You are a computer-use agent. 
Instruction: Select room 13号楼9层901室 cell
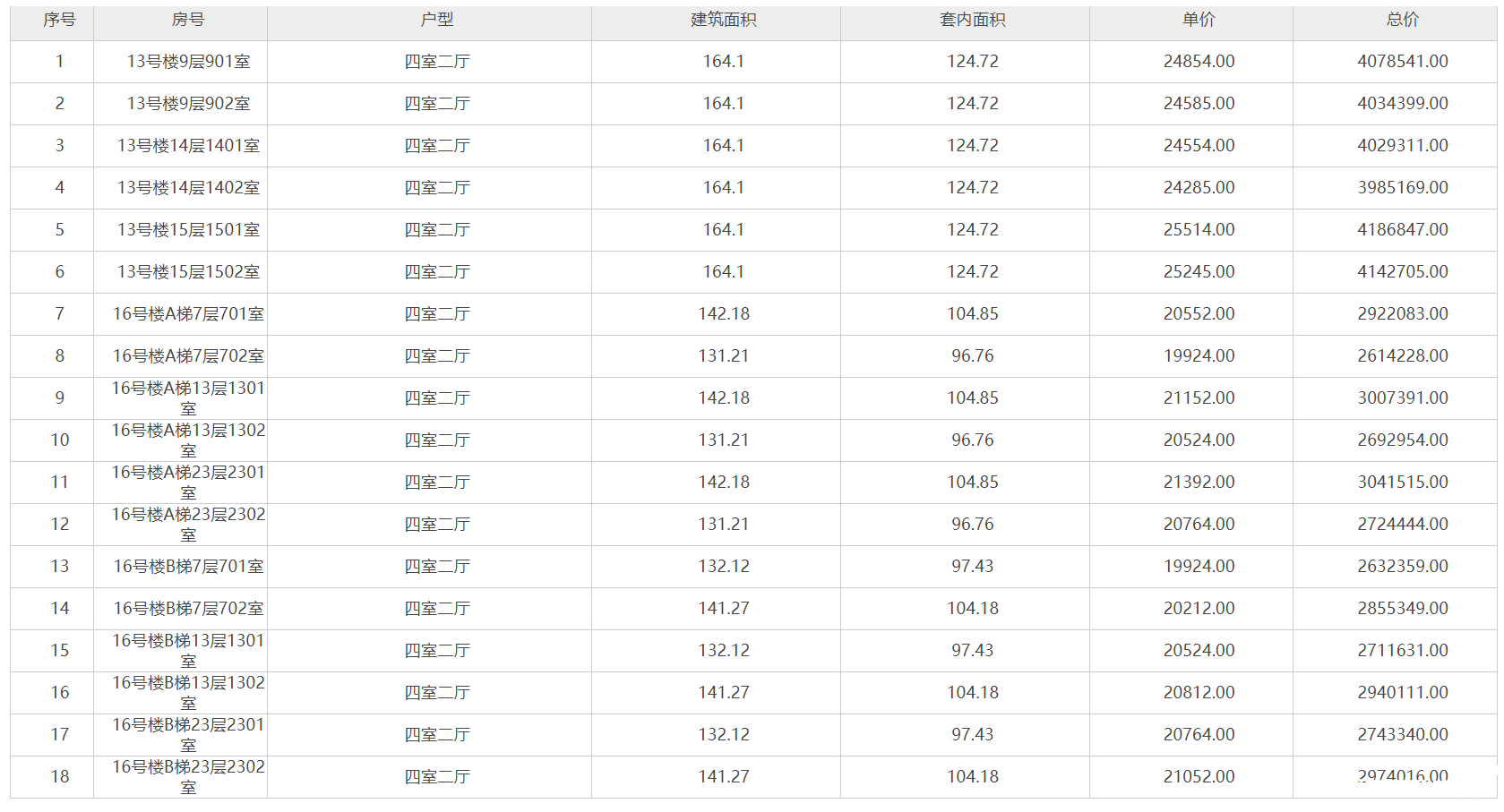coord(188,62)
